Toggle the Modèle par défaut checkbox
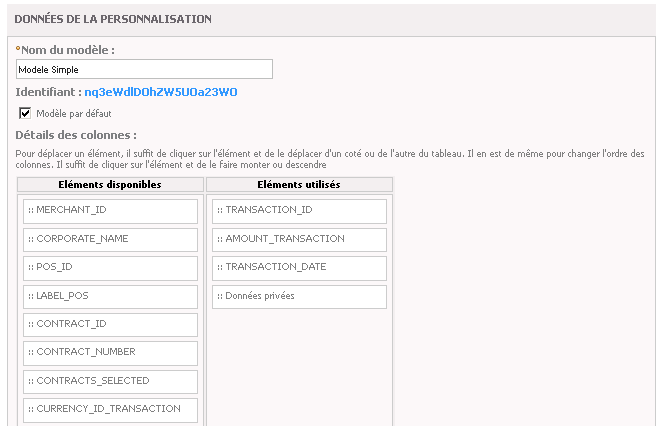Viewport: 663px width, 426px height. click(x=25, y=113)
